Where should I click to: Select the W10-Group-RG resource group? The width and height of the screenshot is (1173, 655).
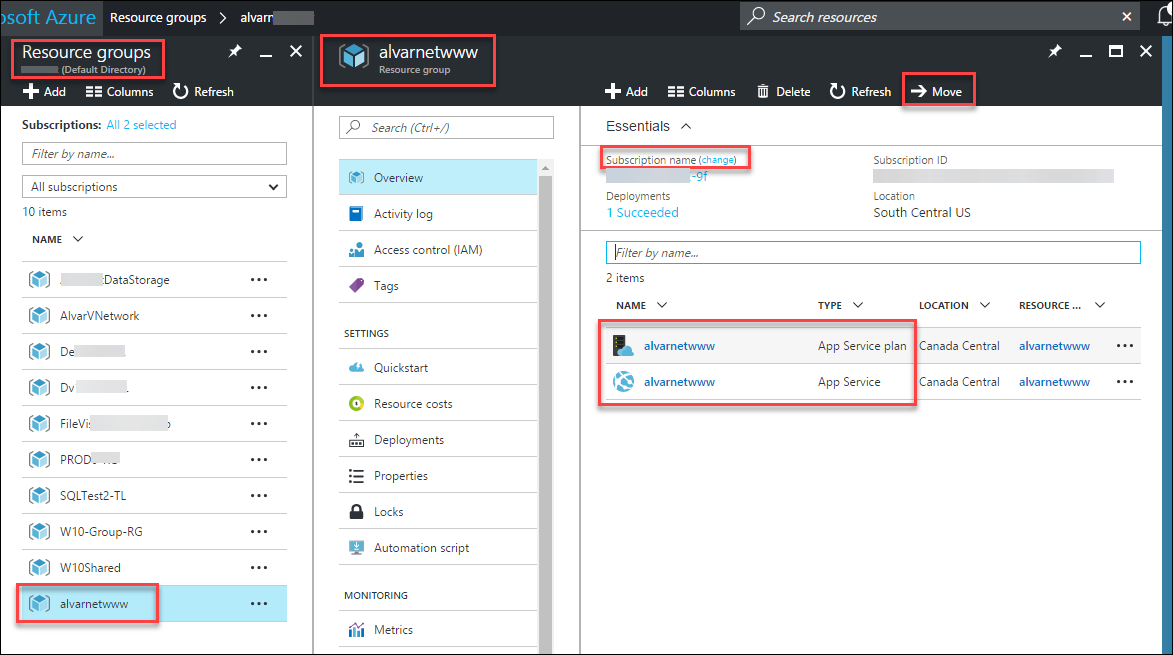pos(101,532)
